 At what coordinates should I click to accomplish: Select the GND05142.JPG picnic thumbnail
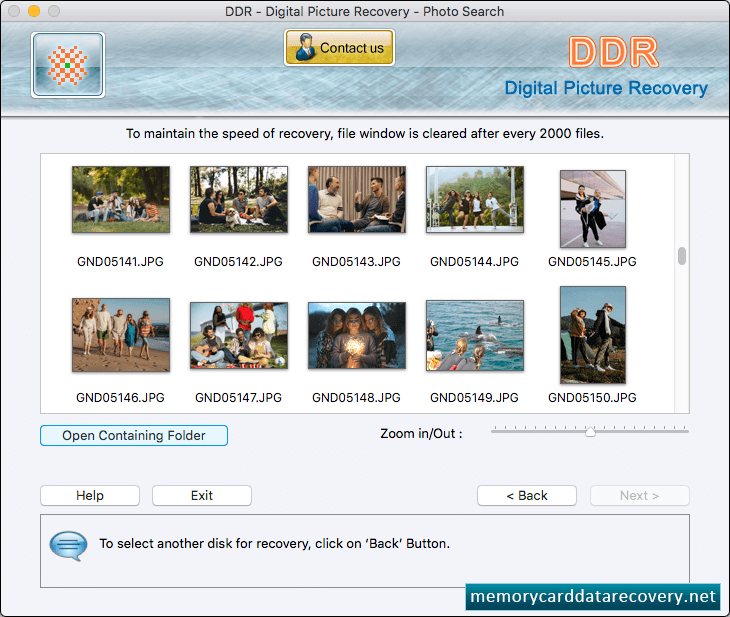pyautogui.click(x=239, y=200)
